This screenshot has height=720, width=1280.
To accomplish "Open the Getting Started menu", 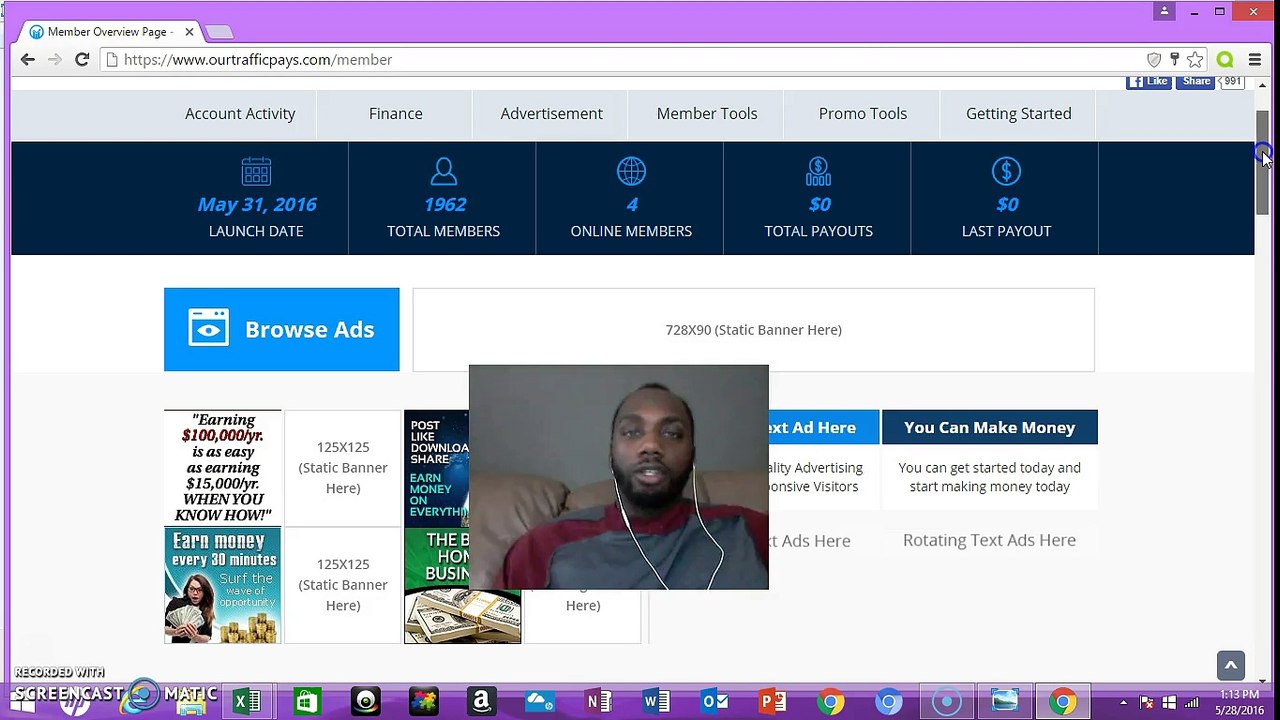I will coord(1018,114).
